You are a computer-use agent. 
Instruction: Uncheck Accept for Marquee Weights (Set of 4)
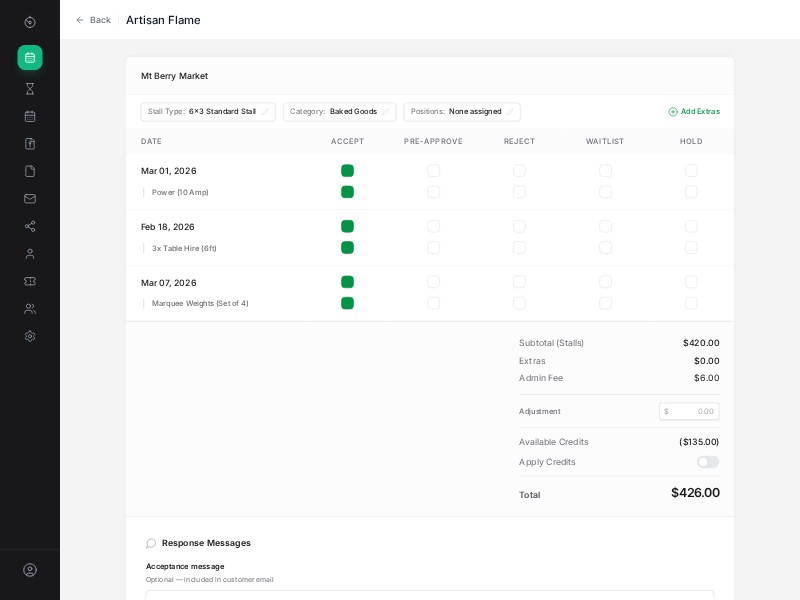(x=347, y=303)
